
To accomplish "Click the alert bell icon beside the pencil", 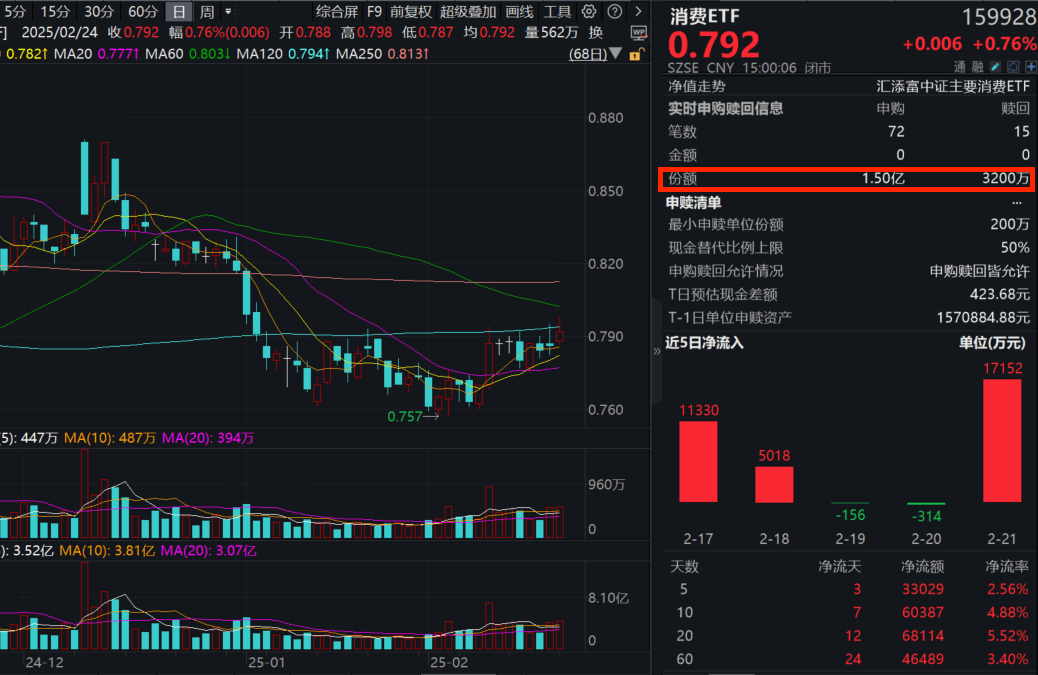I will point(1013,66).
